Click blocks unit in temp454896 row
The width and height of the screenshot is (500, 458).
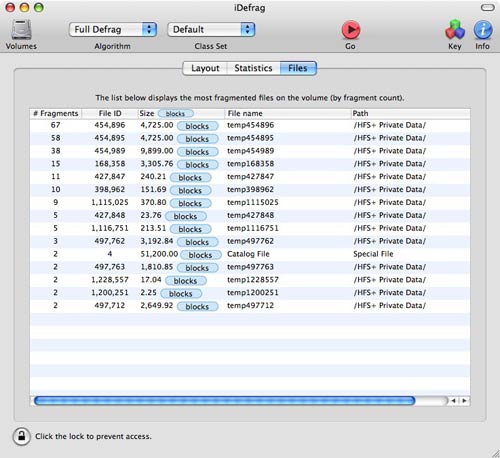197,126
